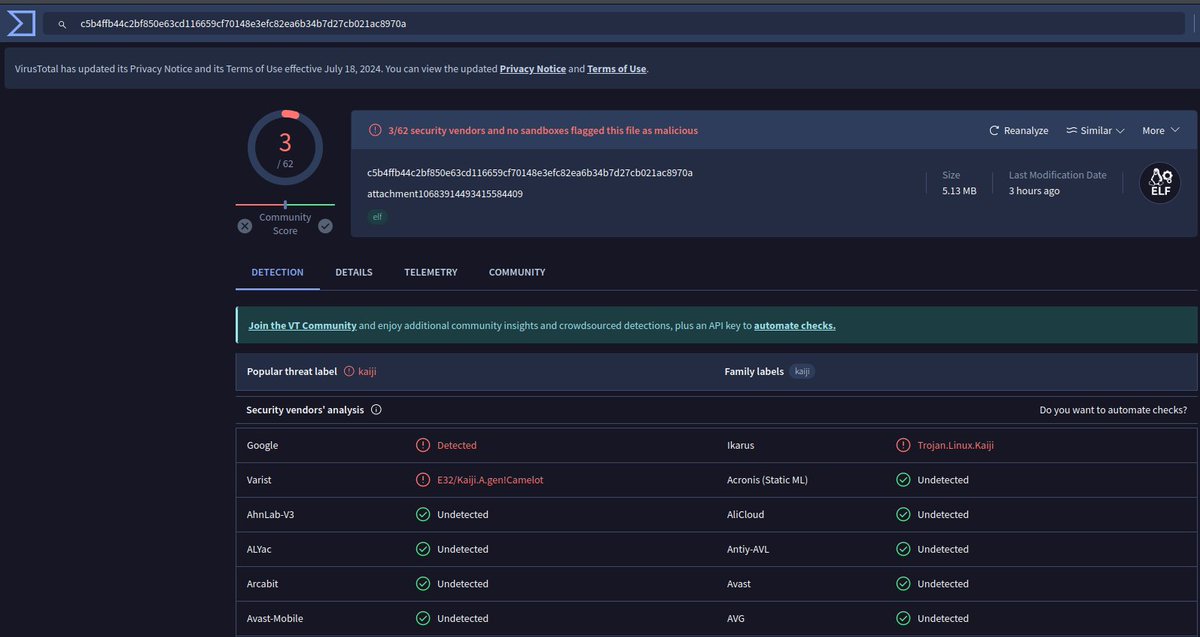This screenshot has height=637, width=1200.
Task: Open the Privacy Notice link
Action: [x=533, y=69]
